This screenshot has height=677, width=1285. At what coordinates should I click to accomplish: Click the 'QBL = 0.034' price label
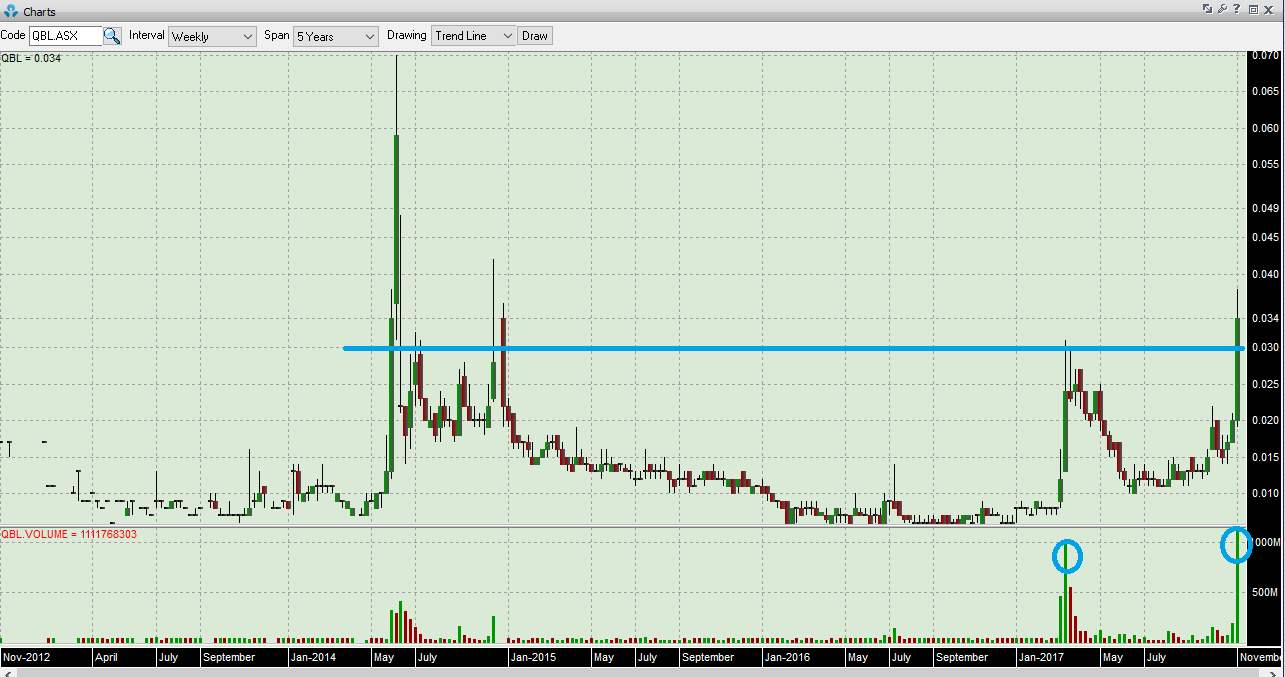click(x=31, y=58)
